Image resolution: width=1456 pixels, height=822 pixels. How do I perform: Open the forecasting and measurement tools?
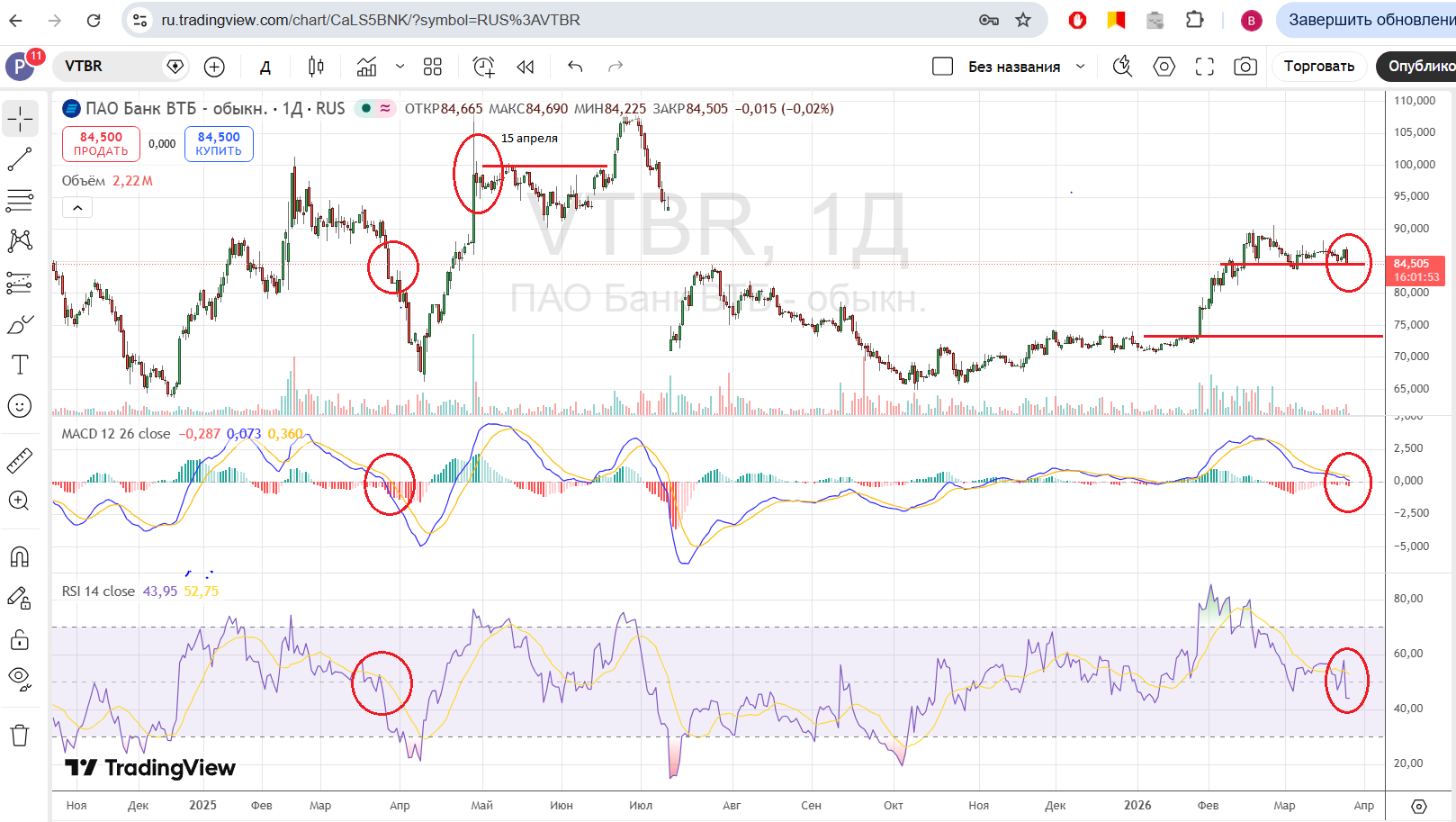(20, 283)
